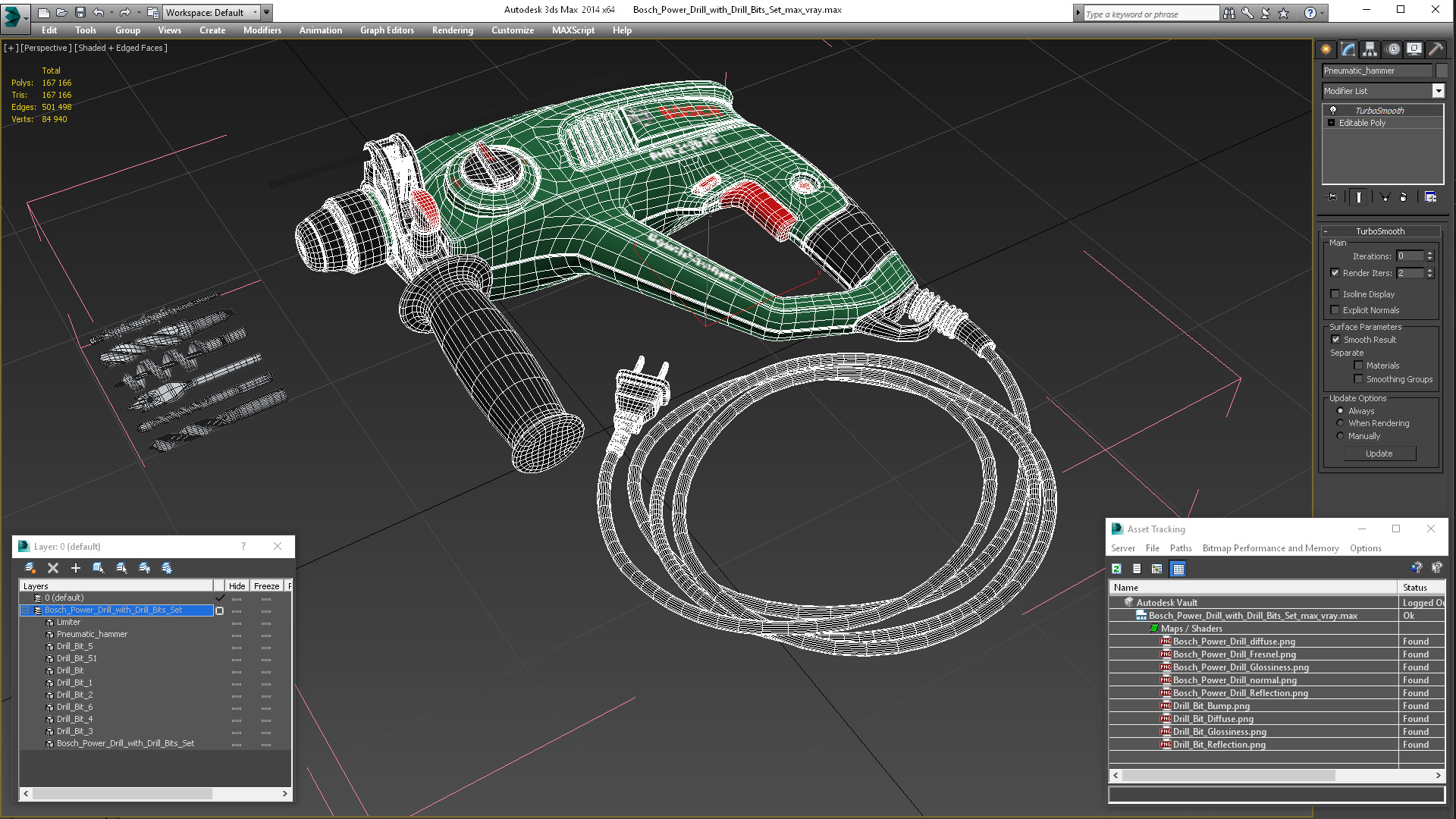Screen dimensions: 1456x819
Task: Open the Utilities hammer panel tab
Action: pyautogui.click(x=1436, y=49)
